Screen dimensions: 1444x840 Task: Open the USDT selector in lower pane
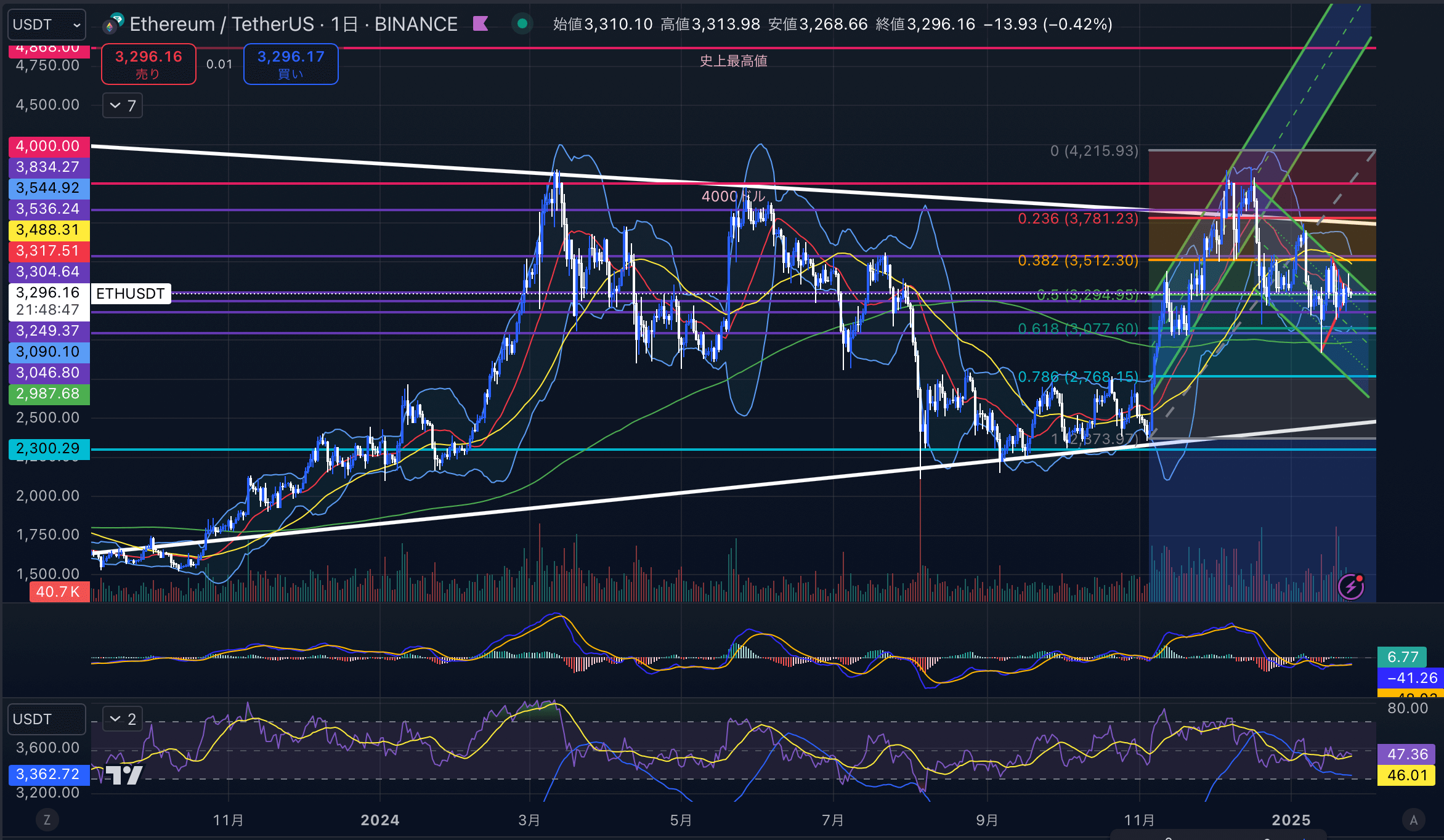(47, 719)
